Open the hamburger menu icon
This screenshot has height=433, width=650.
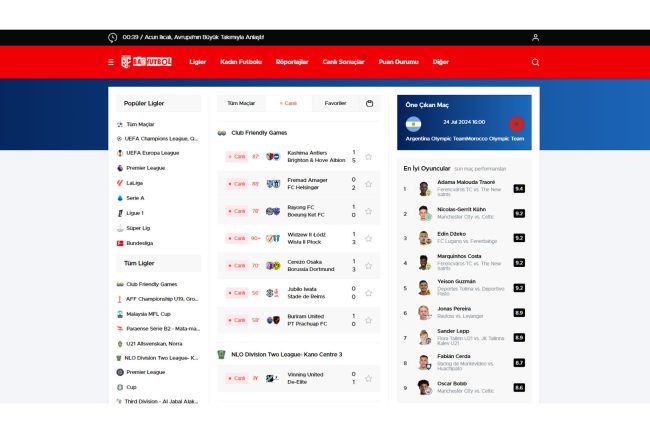[x=111, y=62]
